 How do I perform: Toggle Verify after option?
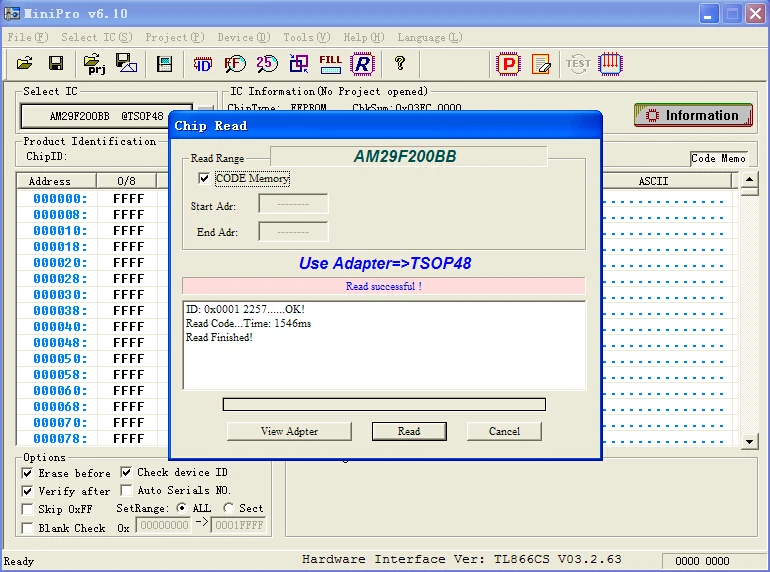tap(28, 491)
